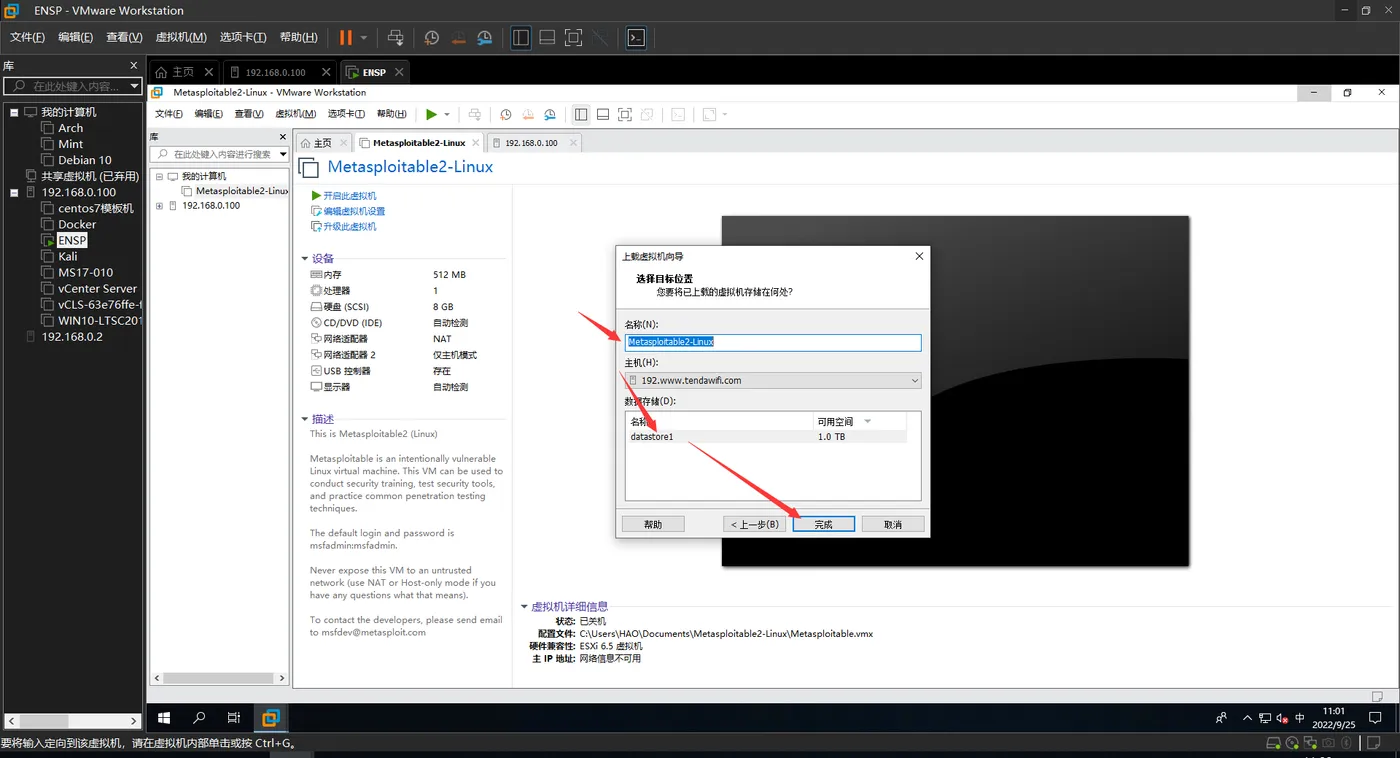Collapse 虚拟机详细信息 section
The height and width of the screenshot is (758, 1400).
pyautogui.click(x=524, y=606)
